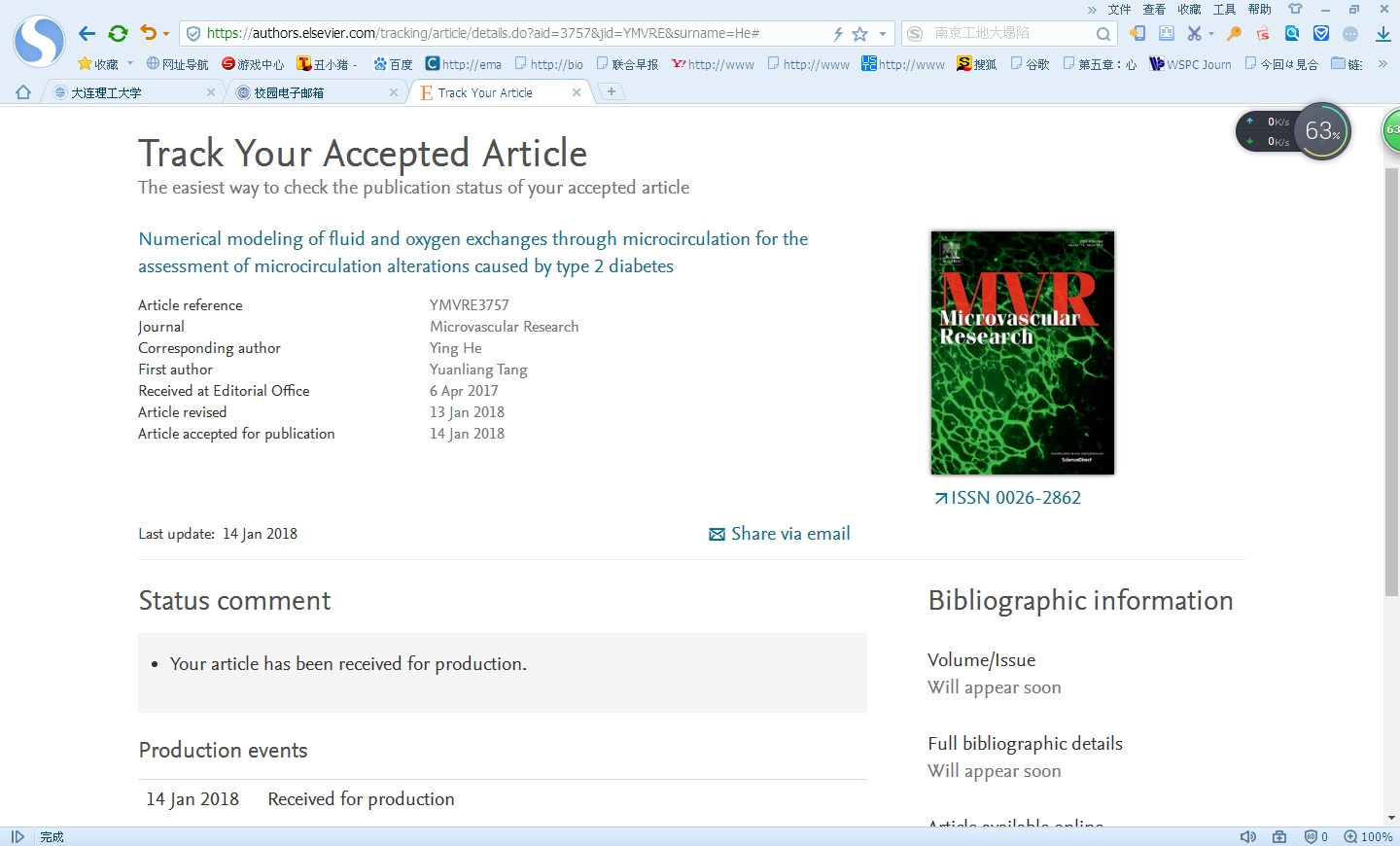Click the Microvascular Research journal cover
Image resolution: width=1400 pixels, height=846 pixels.
(x=1022, y=353)
